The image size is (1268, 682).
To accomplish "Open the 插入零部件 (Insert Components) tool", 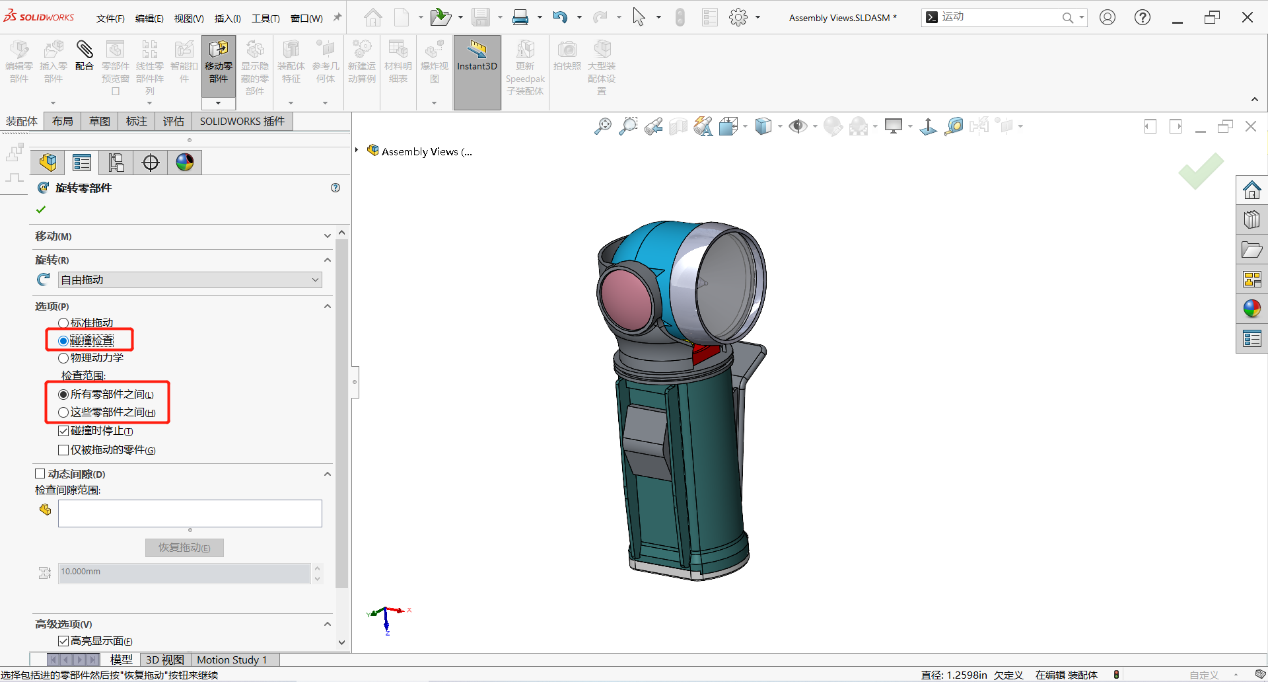I will 53,62.
